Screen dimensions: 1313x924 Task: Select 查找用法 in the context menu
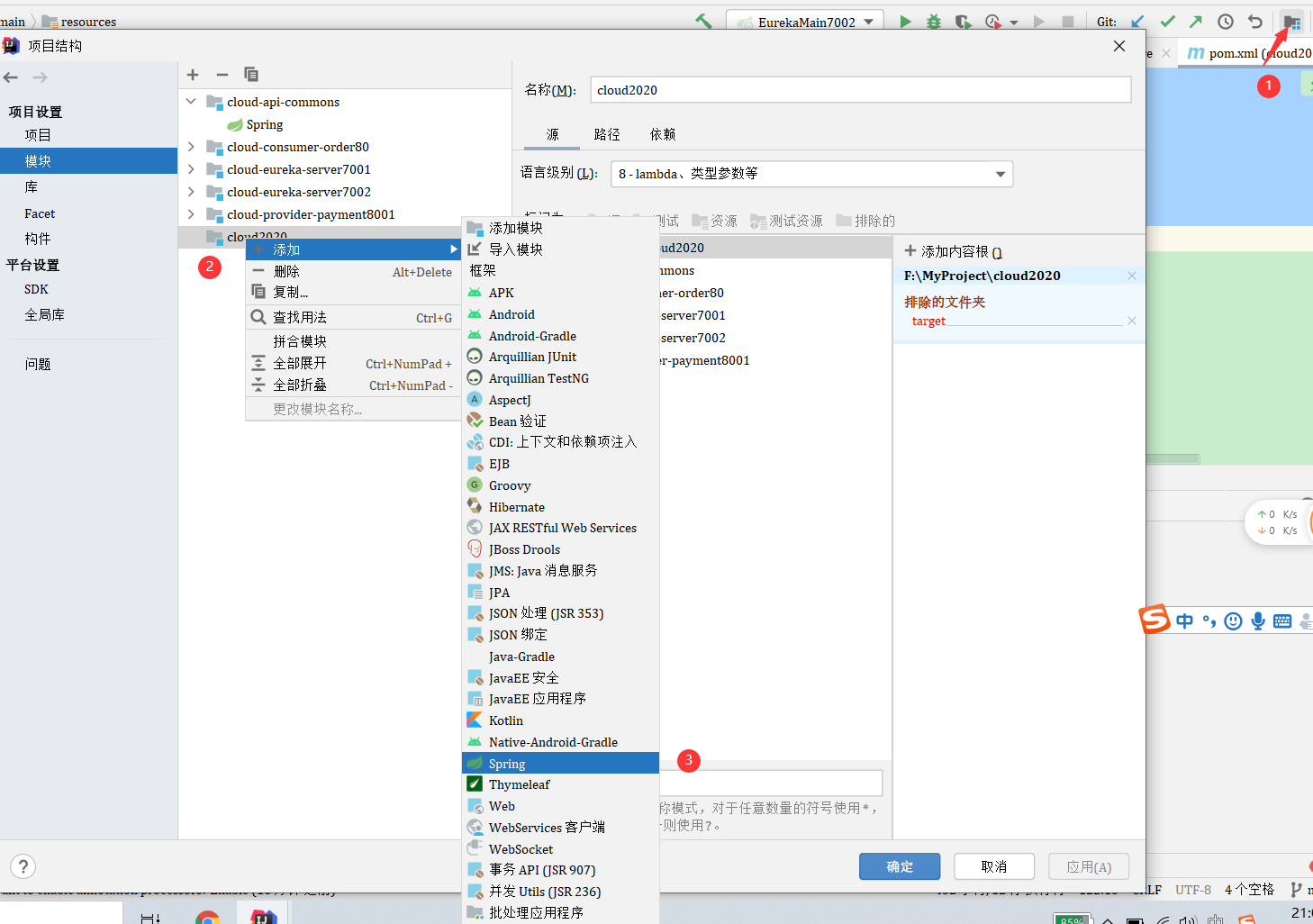[x=353, y=317]
